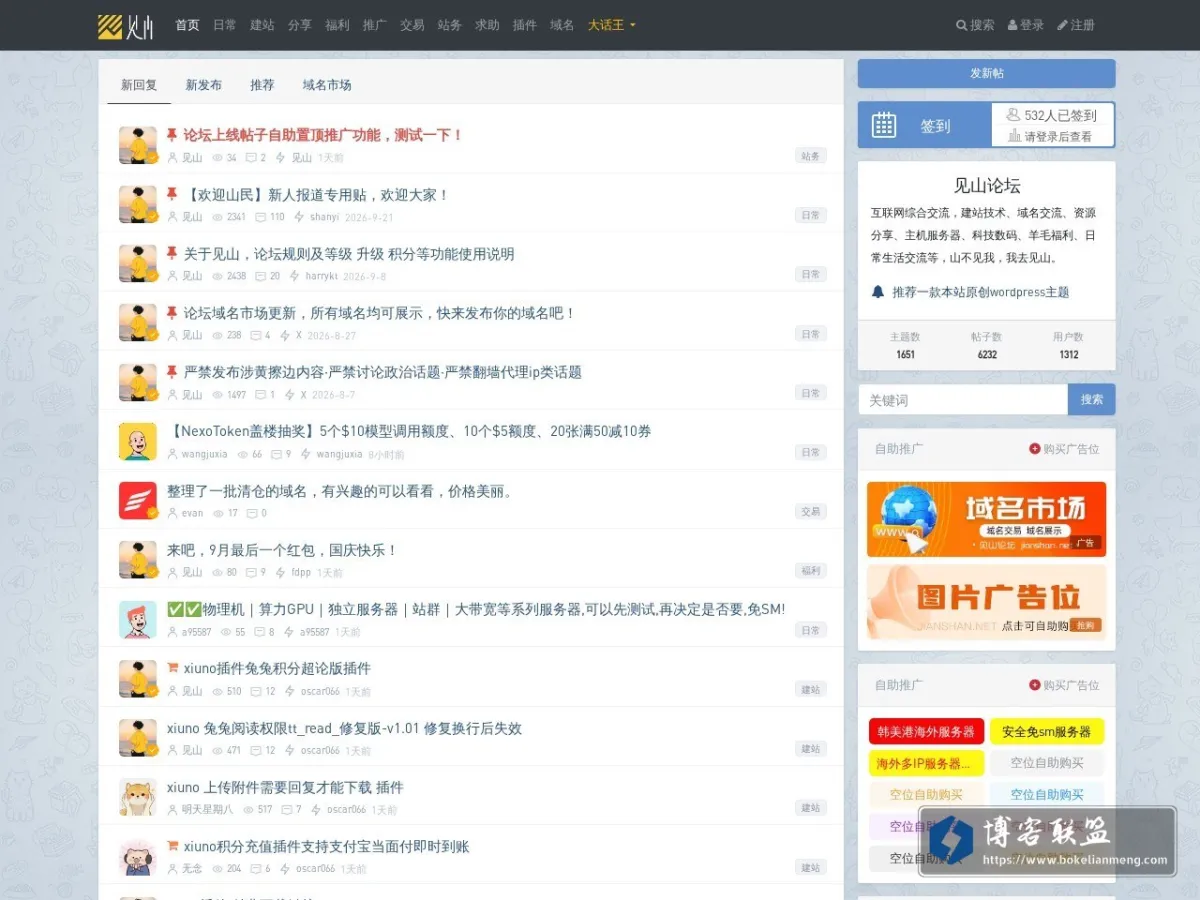Click the 签到 check-in button
1200x900 pixels.
925,125
